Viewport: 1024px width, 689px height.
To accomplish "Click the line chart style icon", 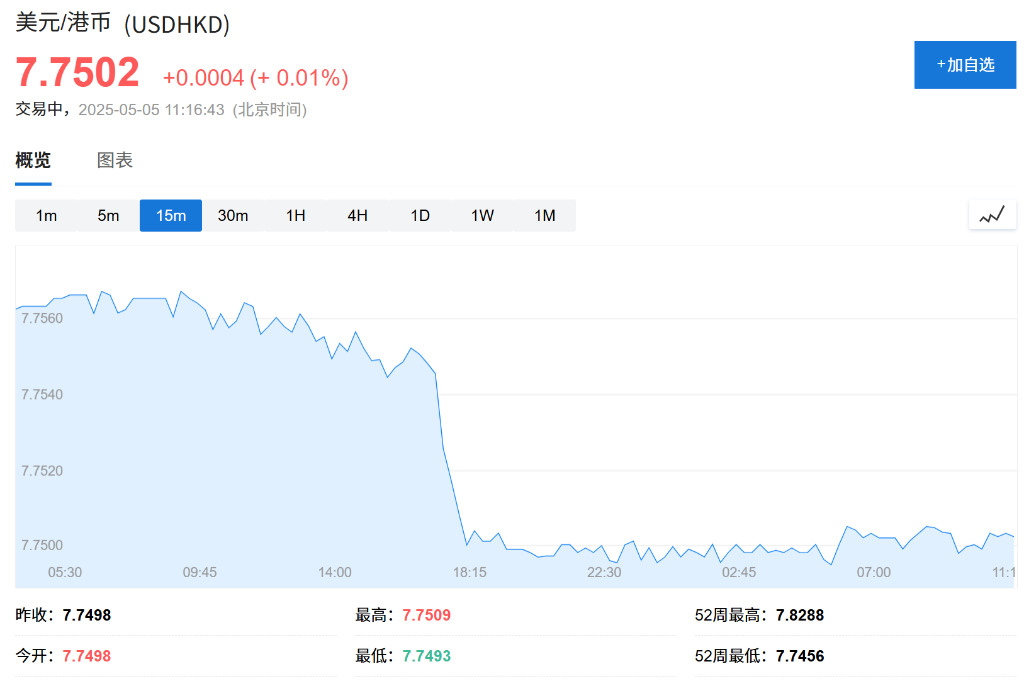I will tap(992, 215).
